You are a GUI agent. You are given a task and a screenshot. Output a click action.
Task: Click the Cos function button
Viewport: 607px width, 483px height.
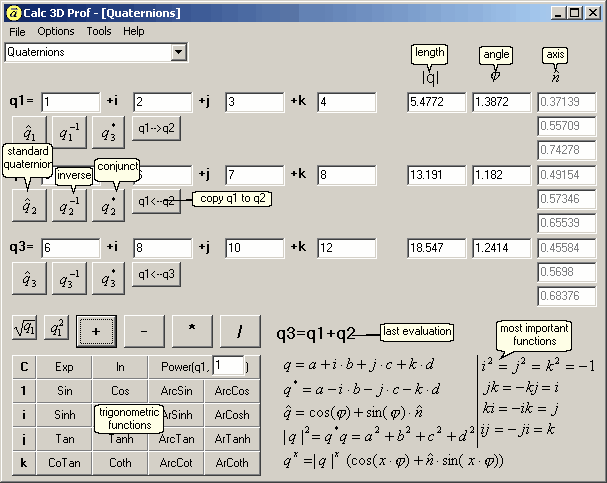pyautogui.click(x=120, y=391)
